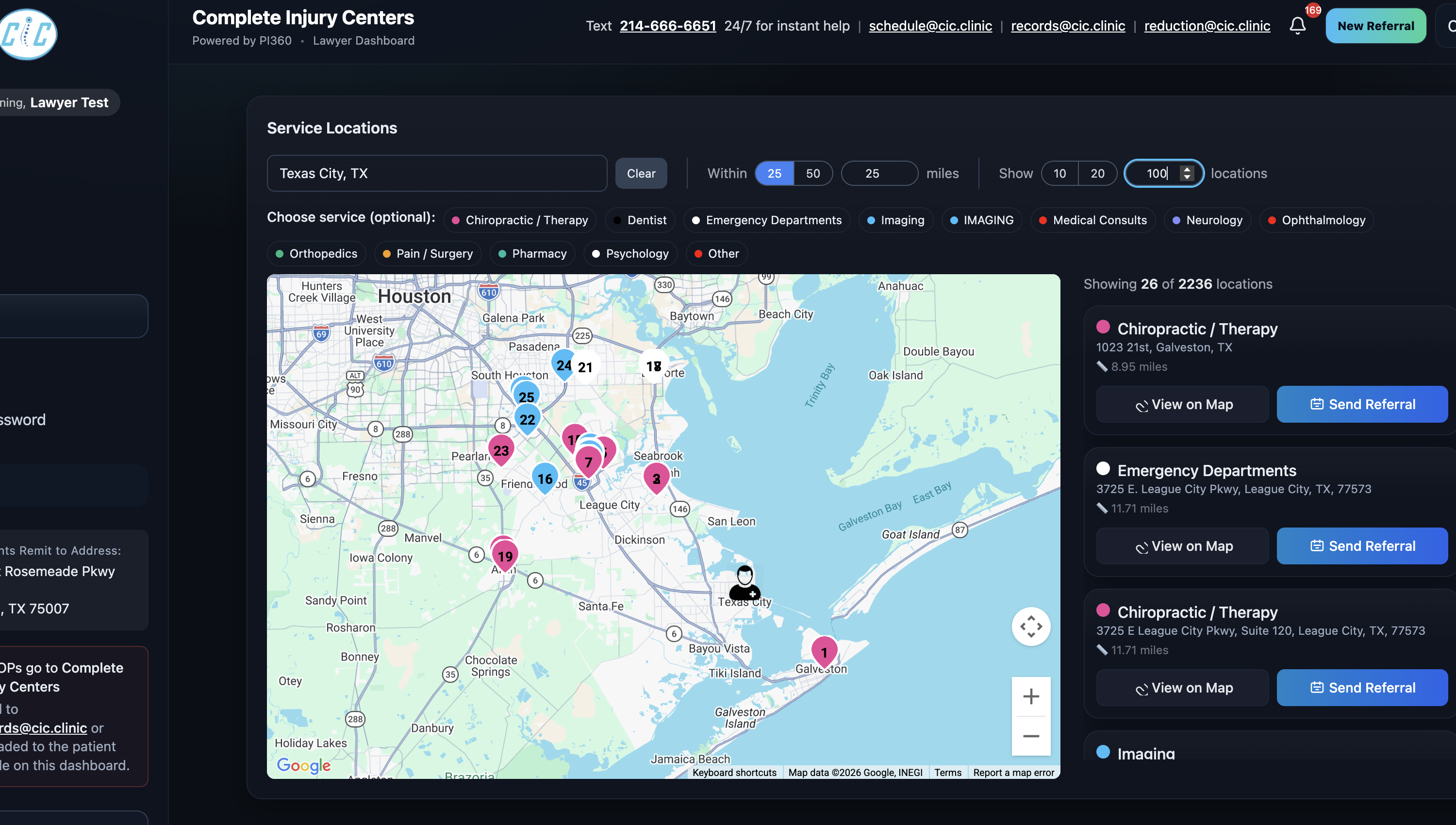Click the 214-666-6651 phone link
This screenshot has width=1456, height=825.
[667, 26]
